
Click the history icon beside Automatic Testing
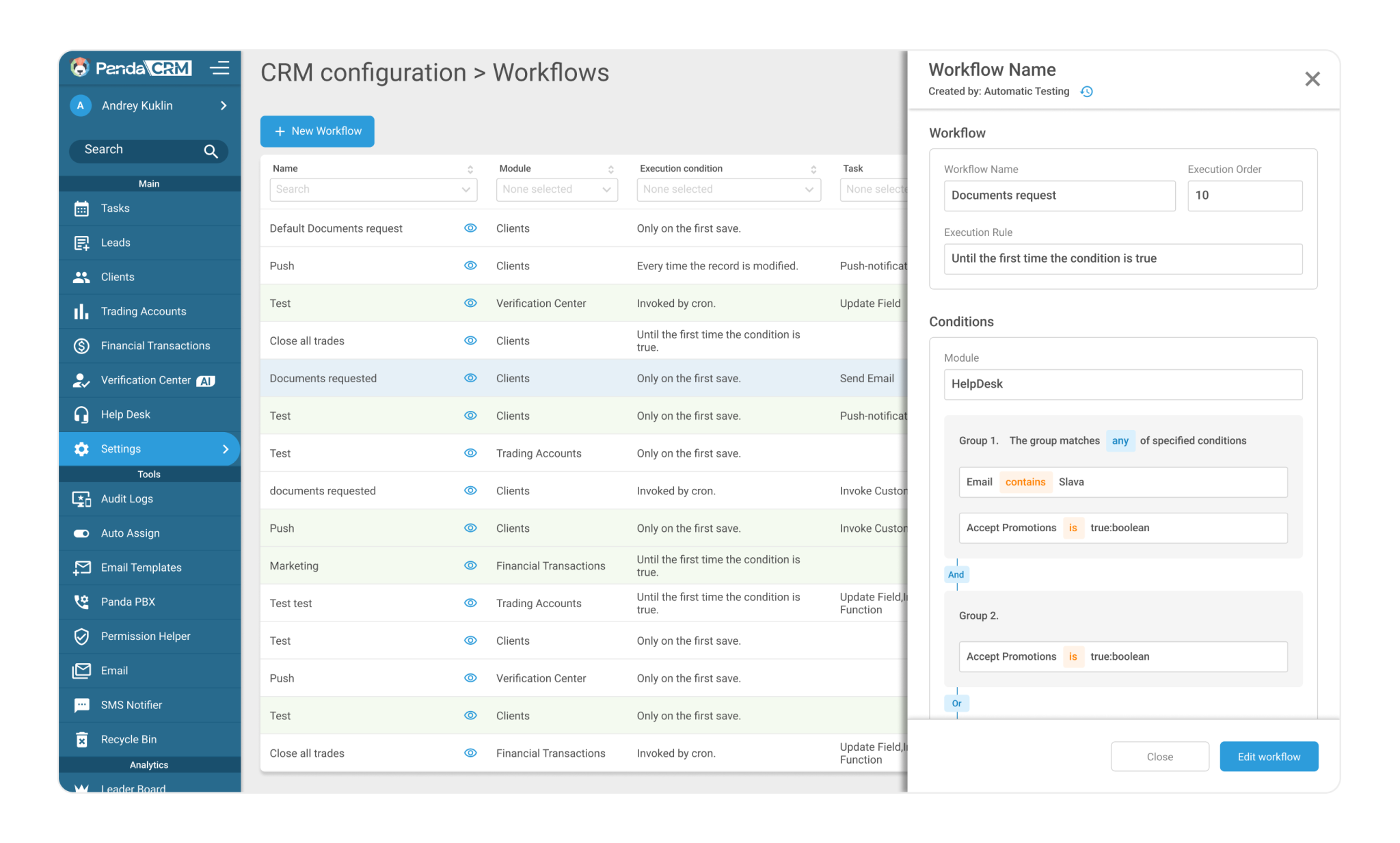[x=1086, y=91]
